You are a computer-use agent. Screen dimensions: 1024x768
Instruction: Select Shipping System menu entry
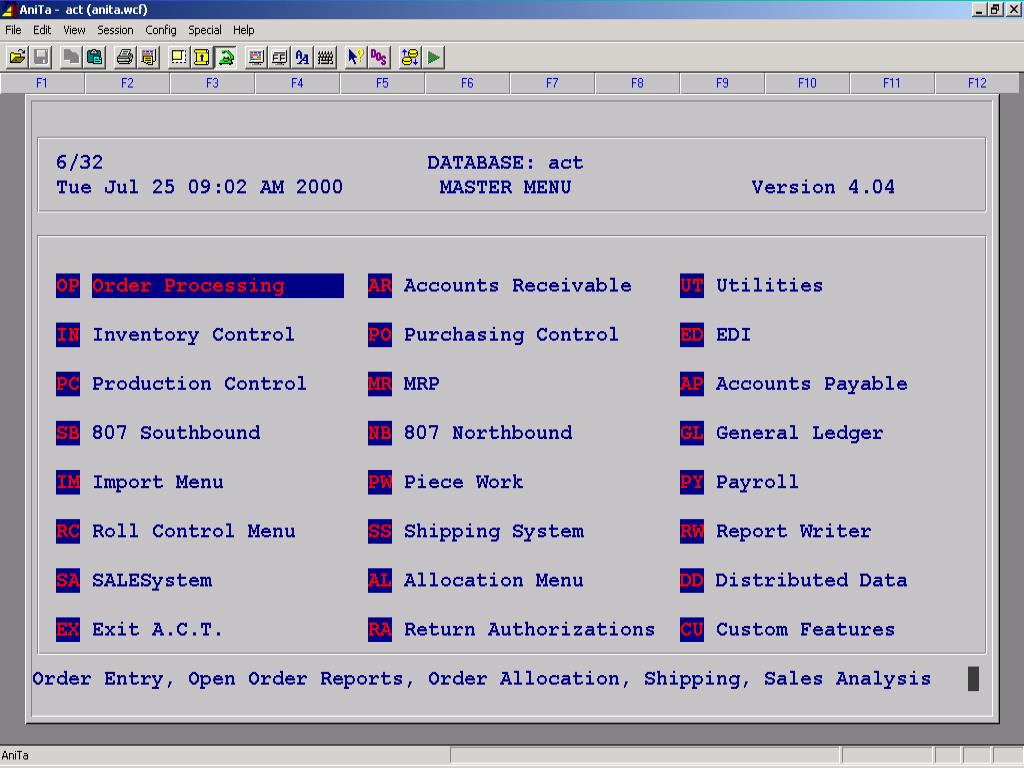[476, 532]
